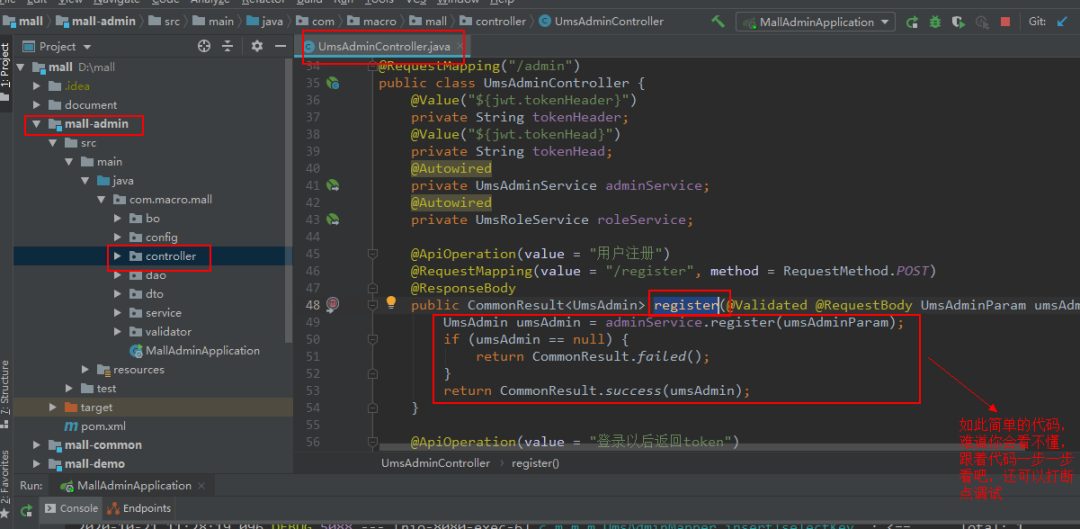Fold the annotation block at line 45
The height and width of the screenshot is (529, 1080).
373,254
